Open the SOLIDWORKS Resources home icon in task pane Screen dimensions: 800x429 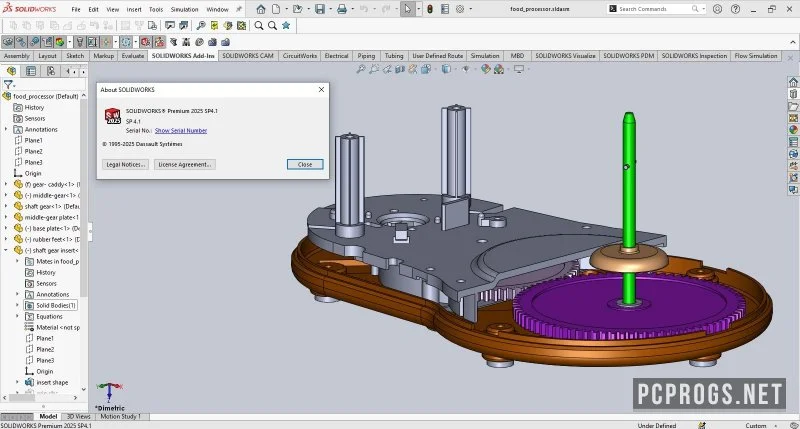tap(793, 82)
